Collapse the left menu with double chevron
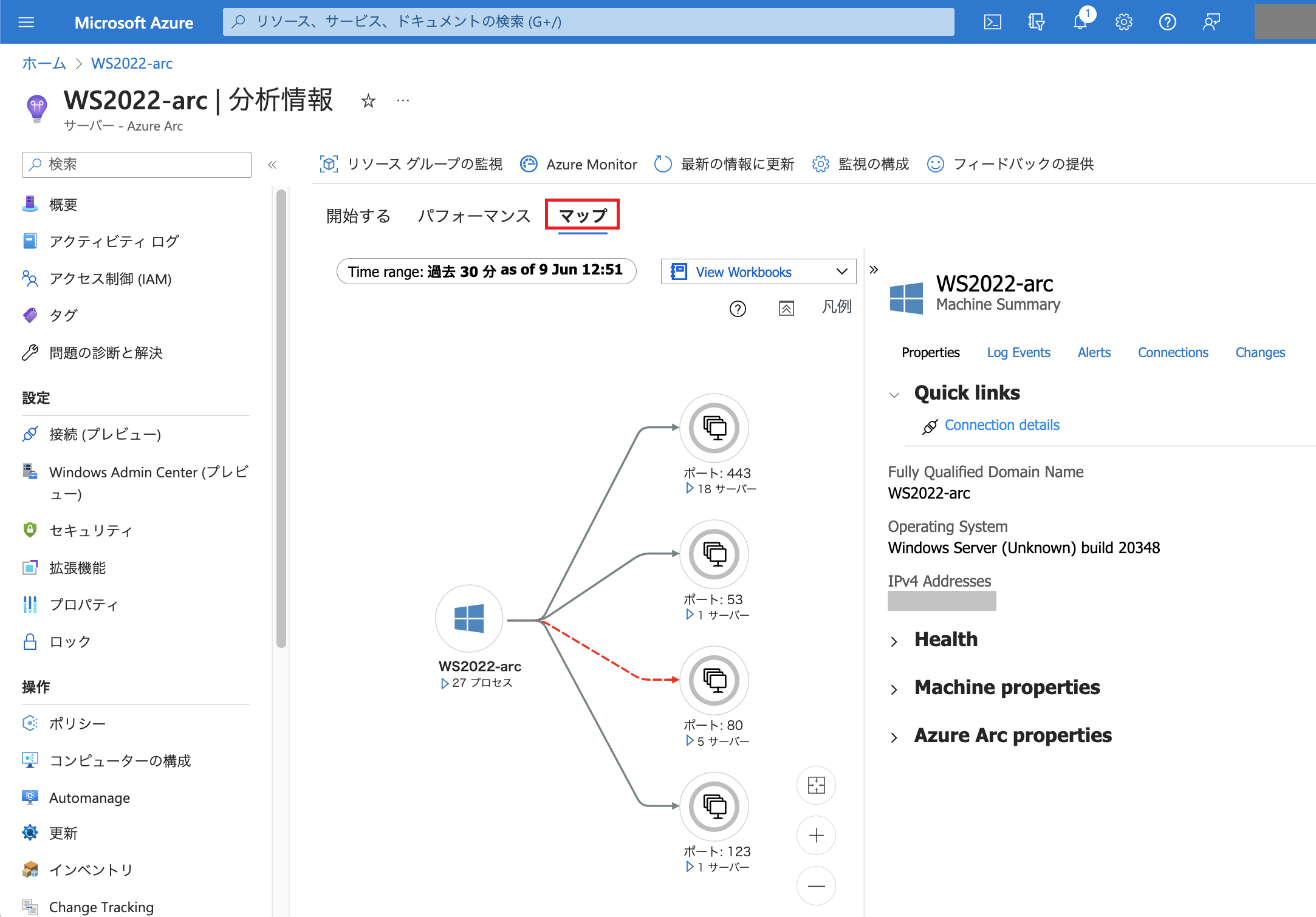 [x=272, y=165]
